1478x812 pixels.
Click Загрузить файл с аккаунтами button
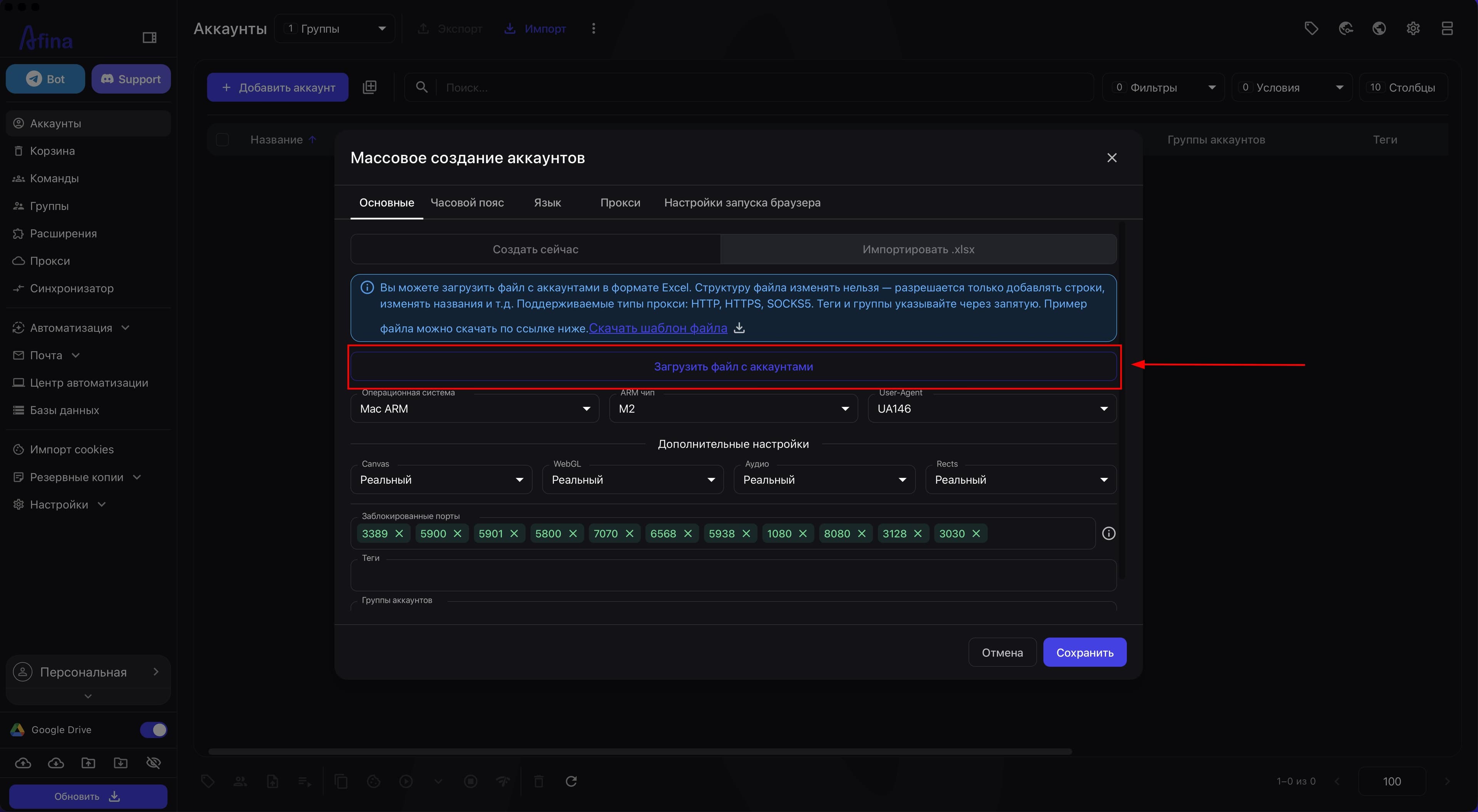point(733,367)
